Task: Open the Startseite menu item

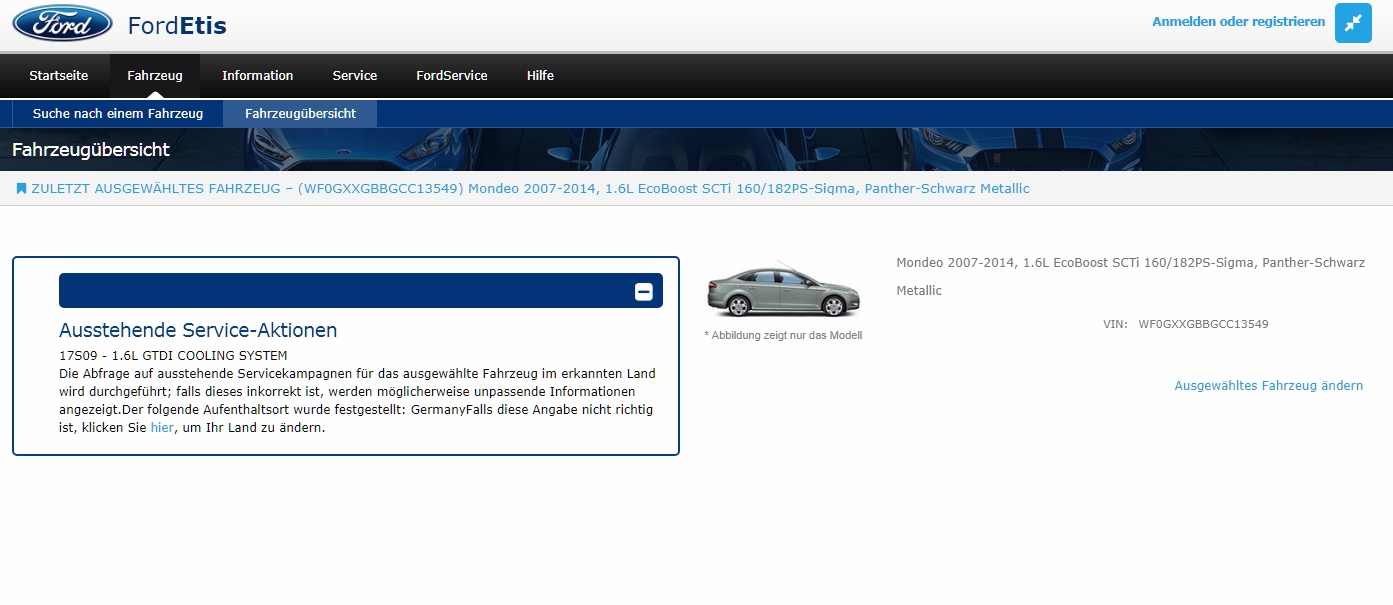Action: tap(58, 76)
